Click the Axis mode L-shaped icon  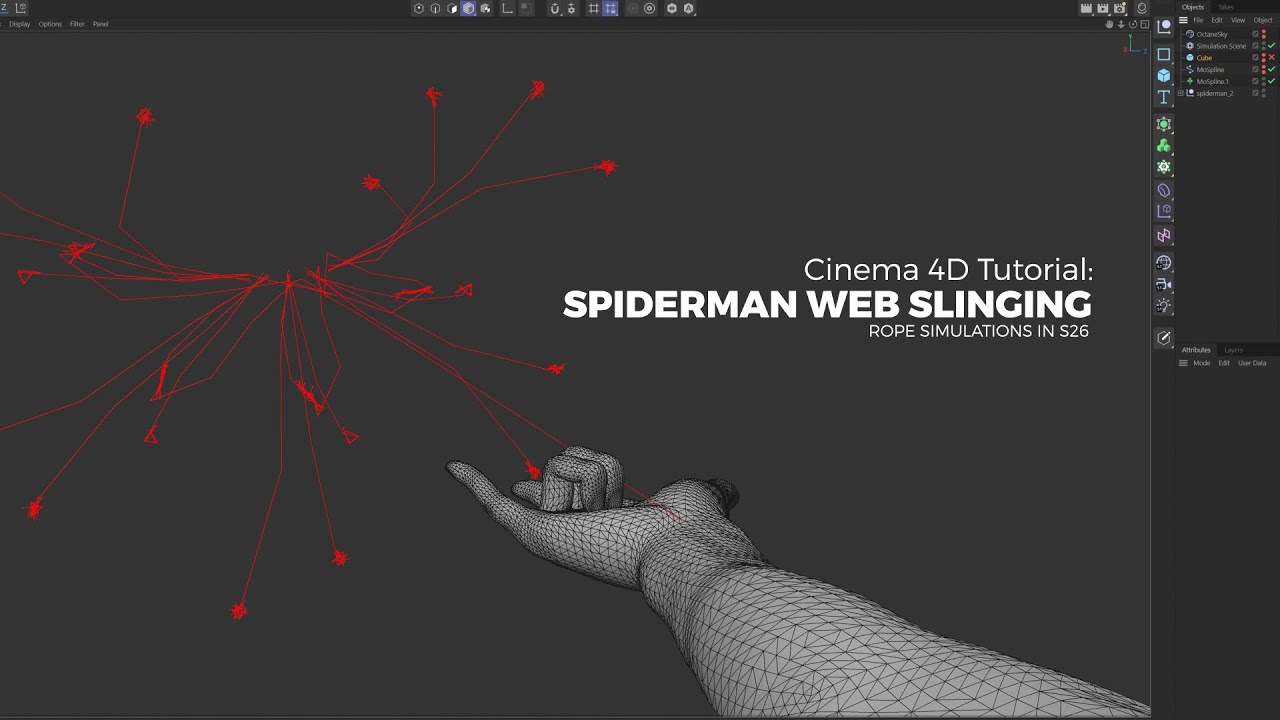point(507,8)
